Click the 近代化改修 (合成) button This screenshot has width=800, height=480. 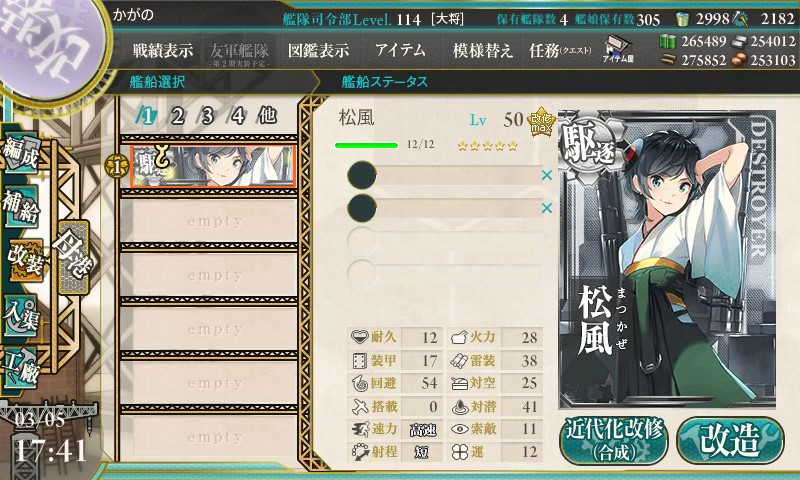pyautogui.click(x=614, y=441)
